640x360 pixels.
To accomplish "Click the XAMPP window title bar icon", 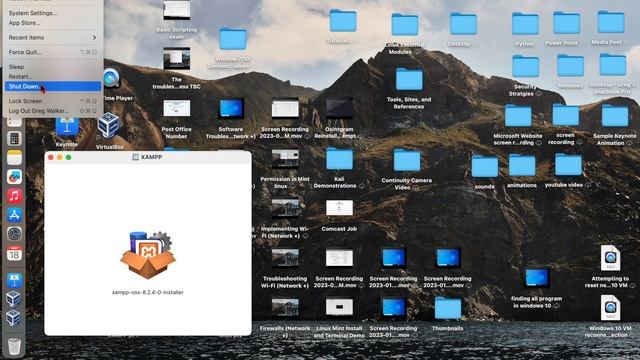I will [136, 157].
